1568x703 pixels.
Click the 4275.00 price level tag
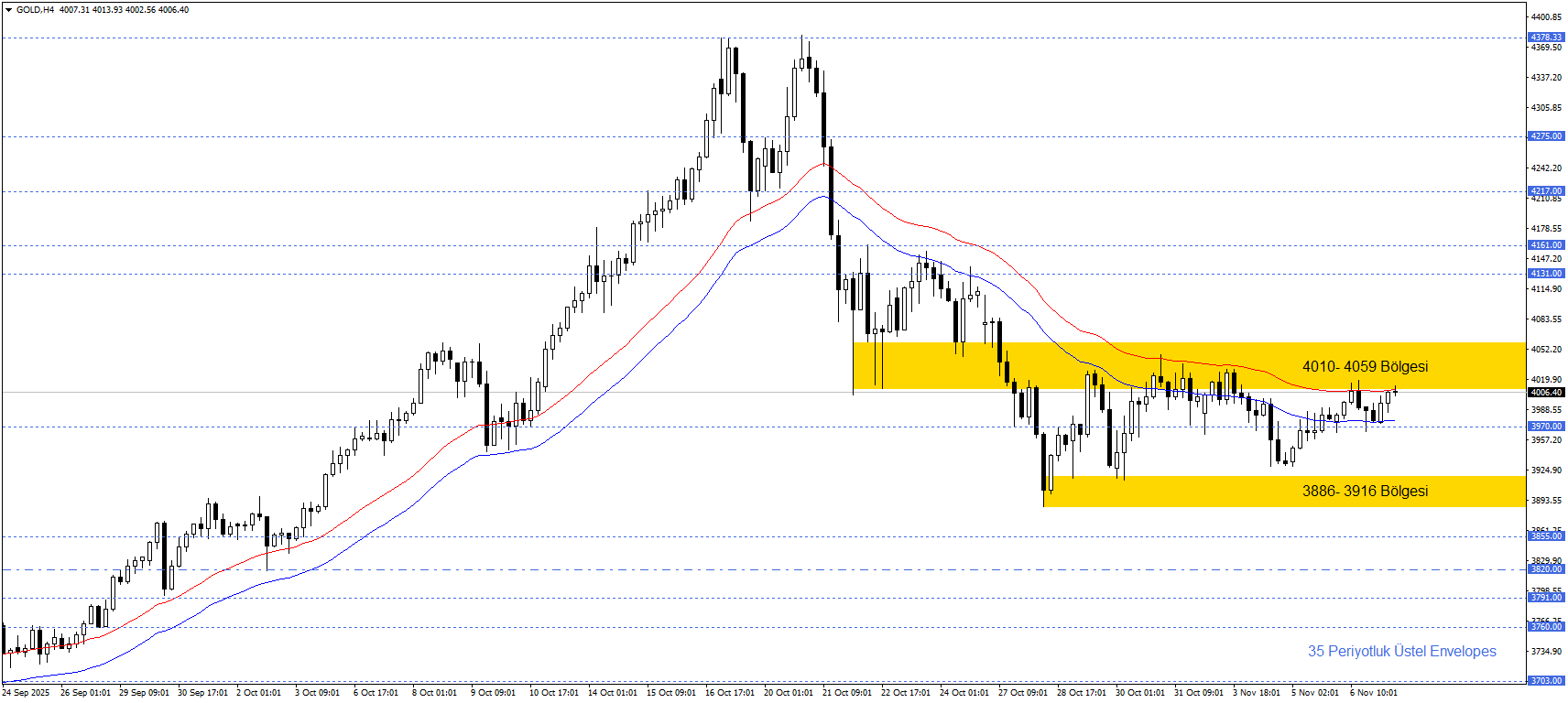(1546, 136)
